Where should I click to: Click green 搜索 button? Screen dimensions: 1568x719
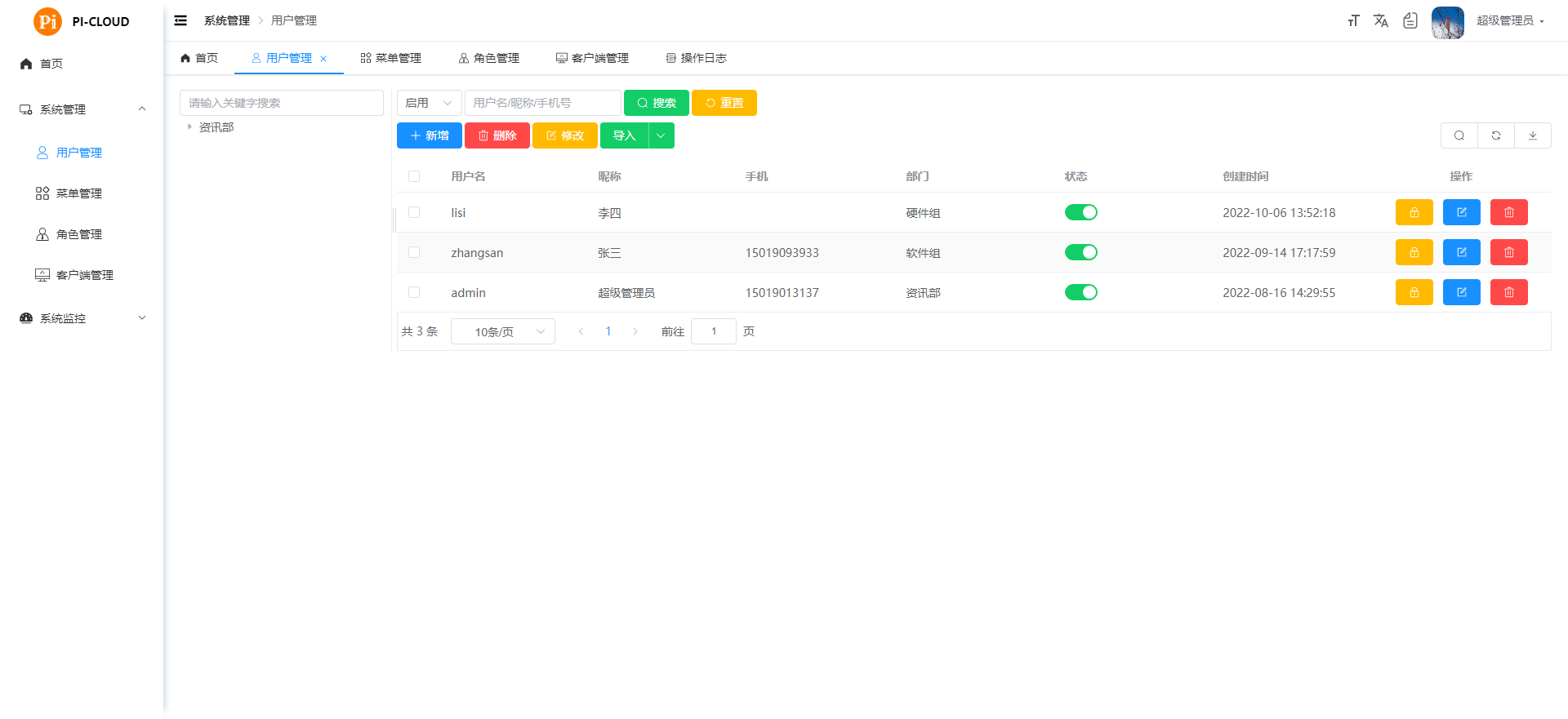tap(657, 103)
